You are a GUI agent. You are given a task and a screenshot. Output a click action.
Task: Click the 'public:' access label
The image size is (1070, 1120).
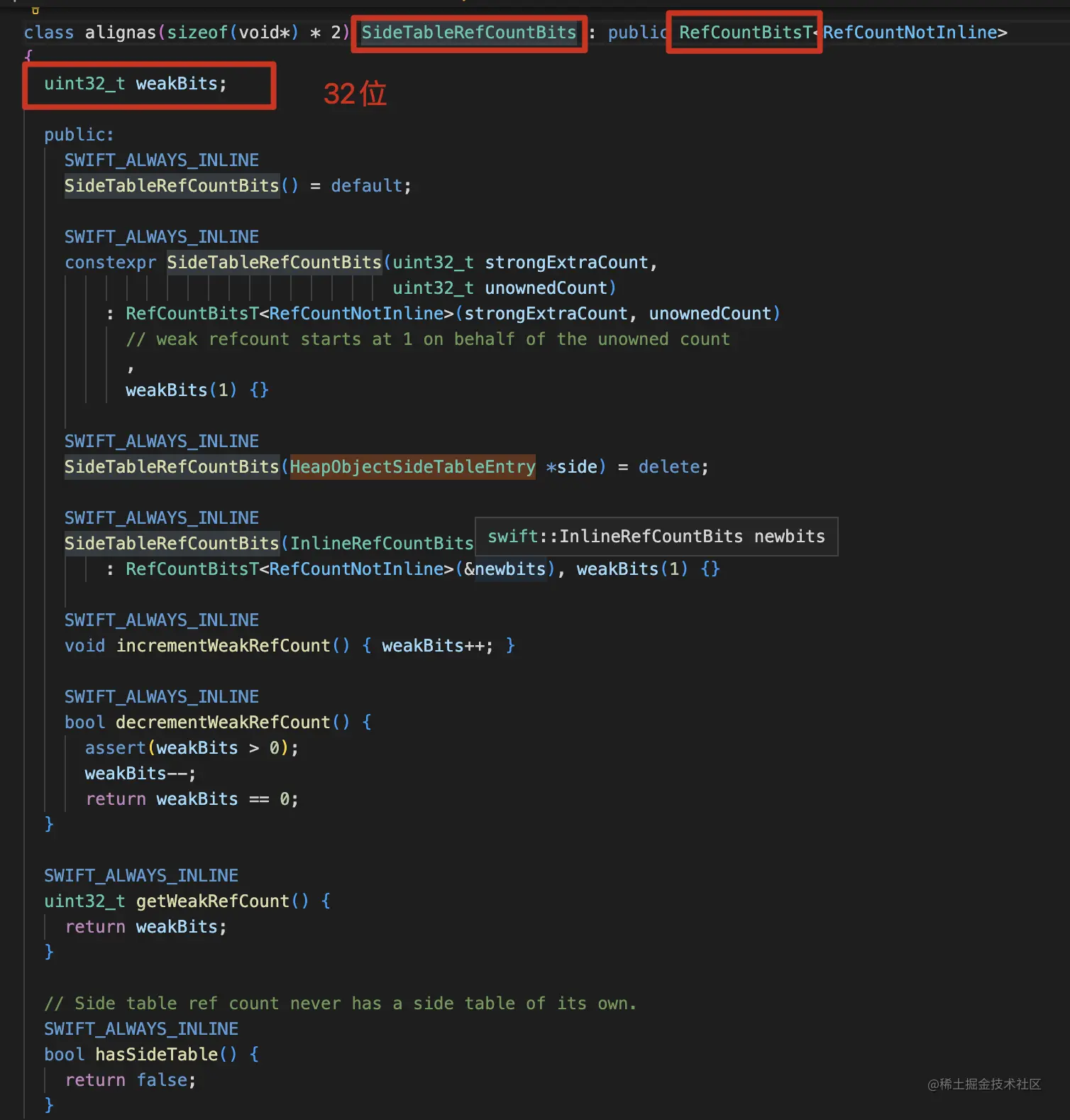click(79, 135)
